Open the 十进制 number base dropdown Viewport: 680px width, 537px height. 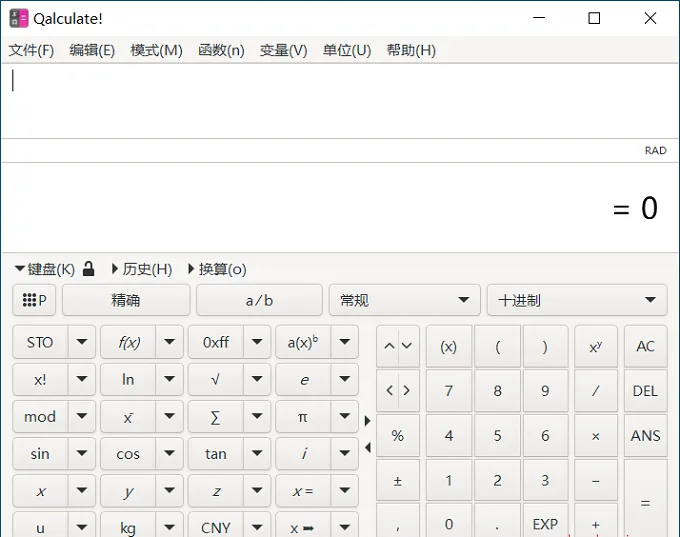pos(577,300)
